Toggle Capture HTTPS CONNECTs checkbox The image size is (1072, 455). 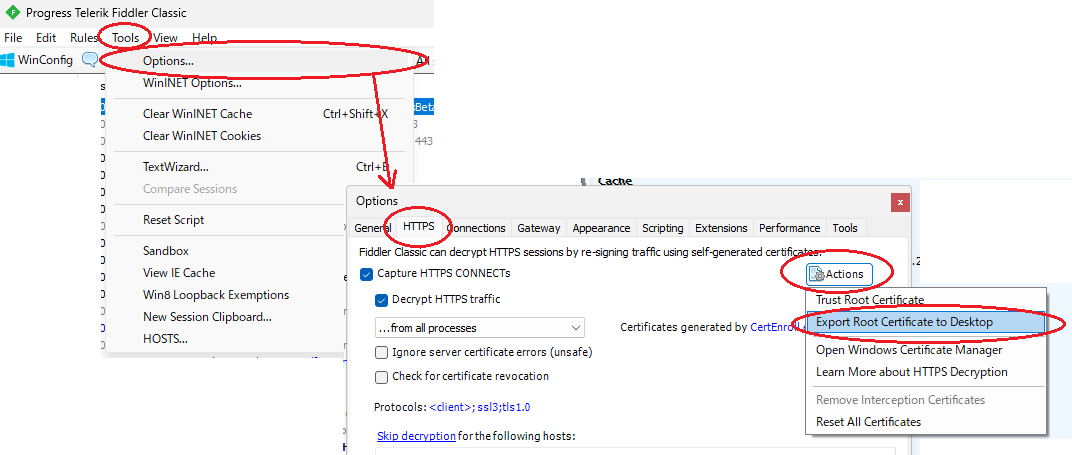(x=366, y=275)
